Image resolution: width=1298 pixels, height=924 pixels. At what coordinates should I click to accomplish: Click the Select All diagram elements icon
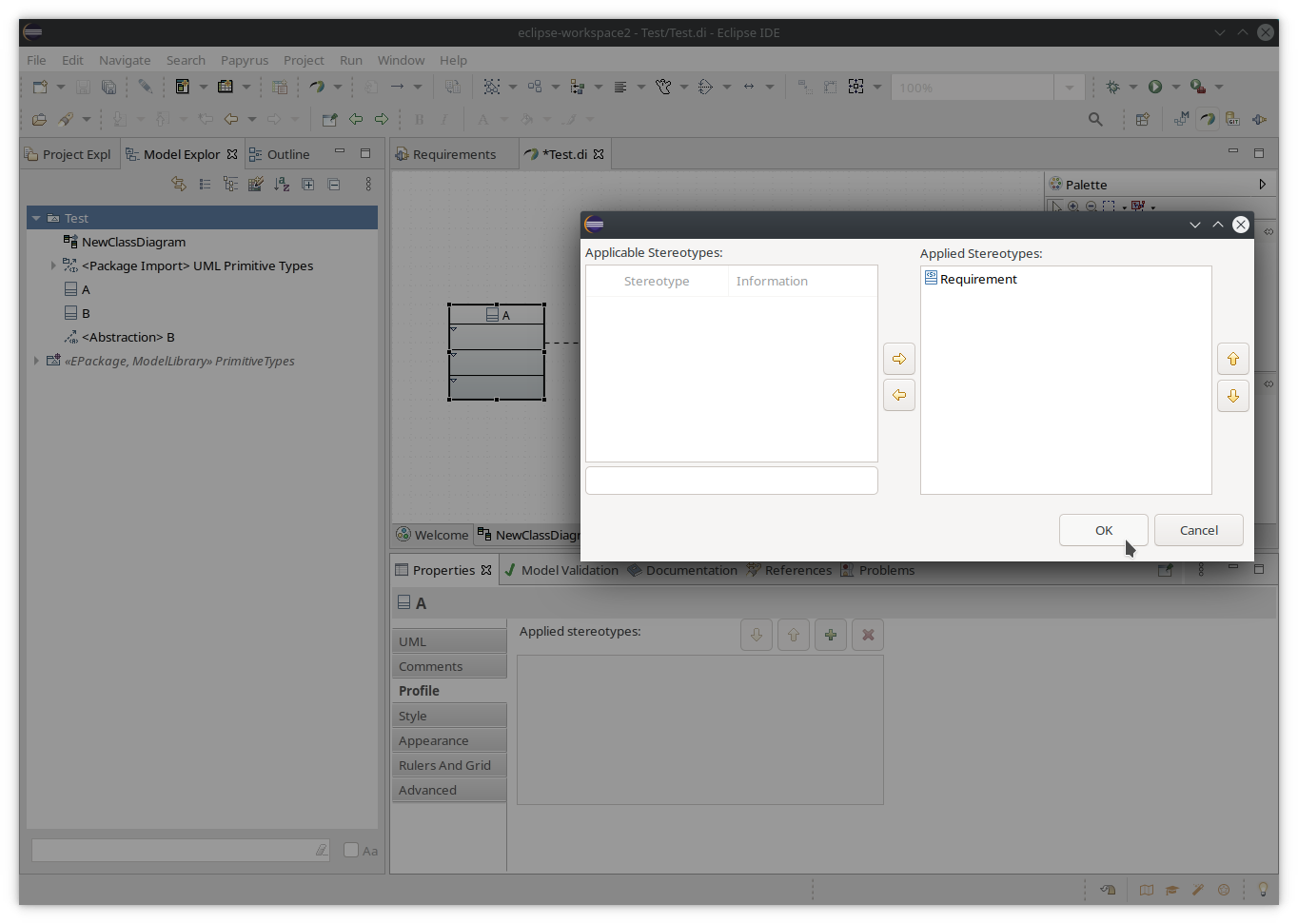[492, 87]
